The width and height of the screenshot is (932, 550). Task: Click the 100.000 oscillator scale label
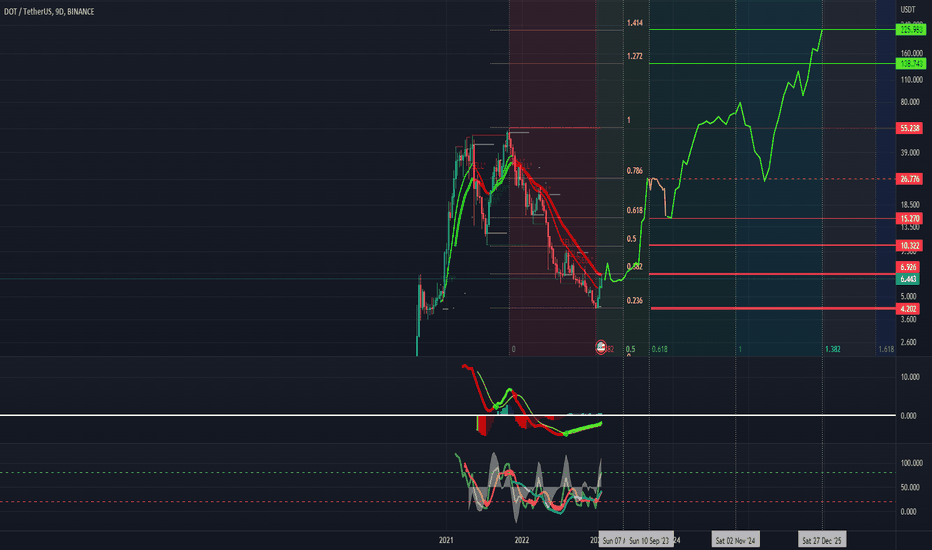(912, 463)
